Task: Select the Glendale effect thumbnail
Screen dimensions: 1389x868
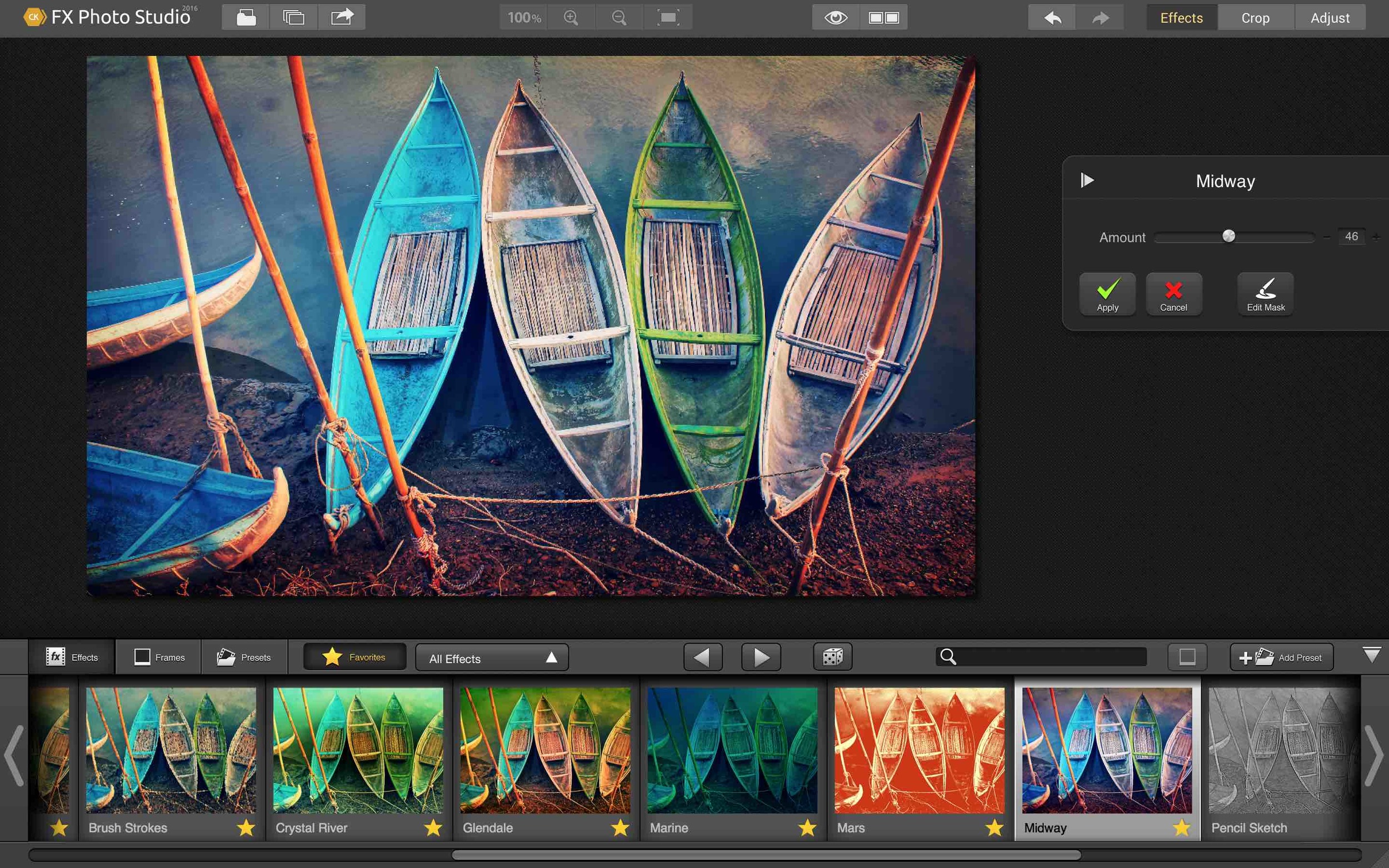Action: [545, 750]
